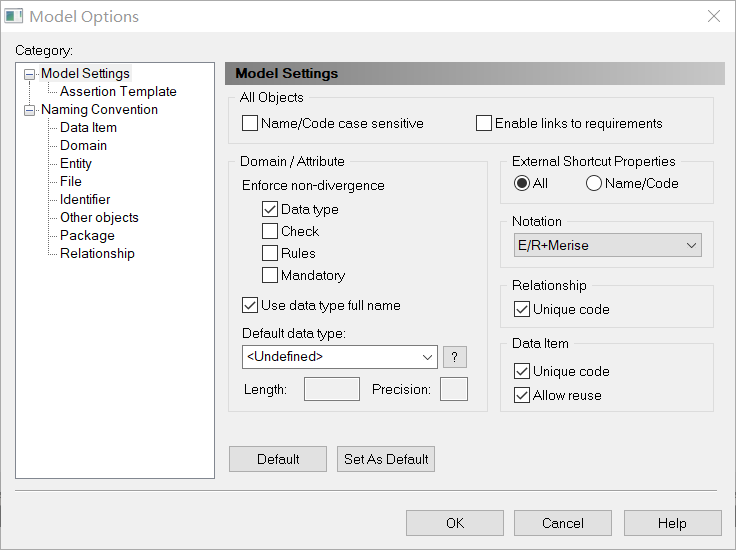Open Identifier naming convention

pos(85,199)
